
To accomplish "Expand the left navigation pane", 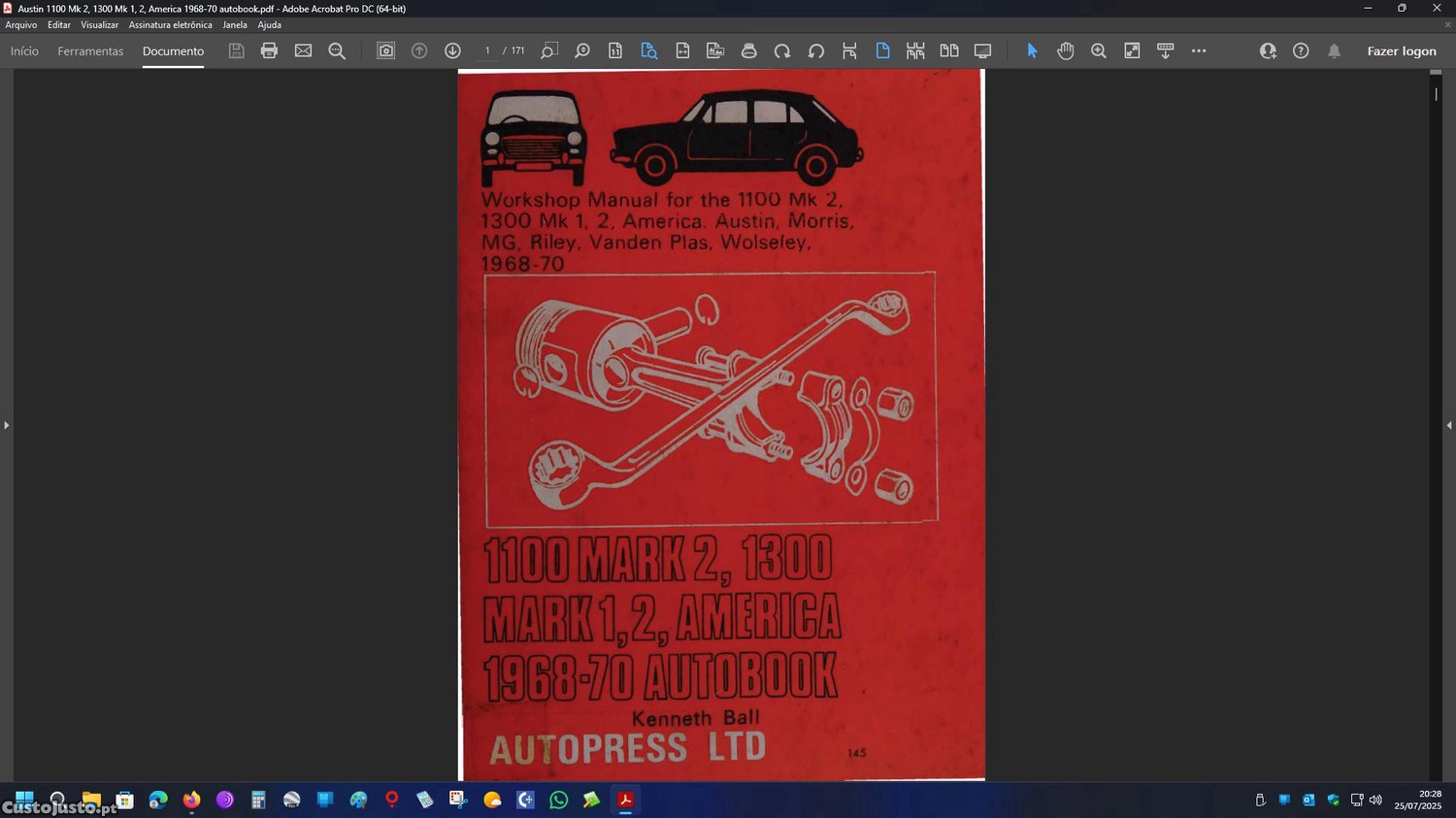I will tap(6, 425).
